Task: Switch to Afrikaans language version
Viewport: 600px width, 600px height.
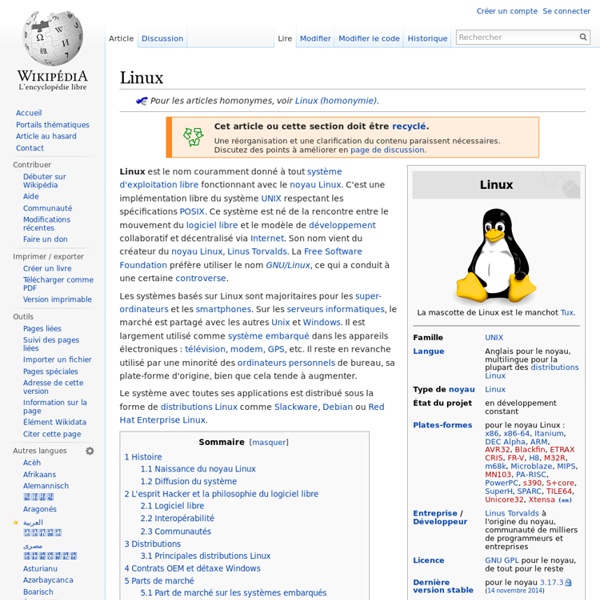Action: click(x=39, y=474)
